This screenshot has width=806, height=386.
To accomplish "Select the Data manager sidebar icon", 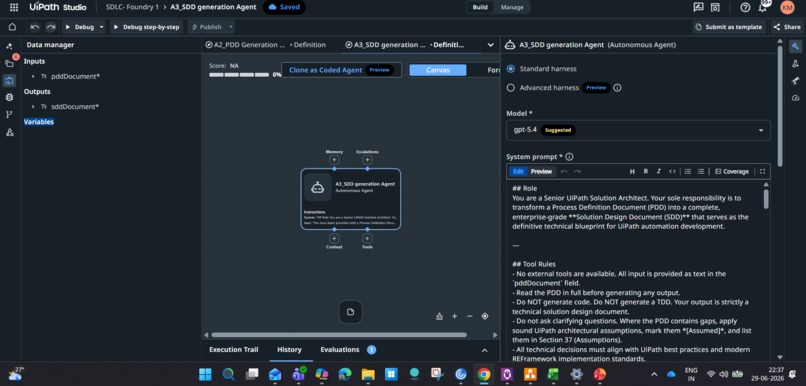I will (x=9, y=80).
